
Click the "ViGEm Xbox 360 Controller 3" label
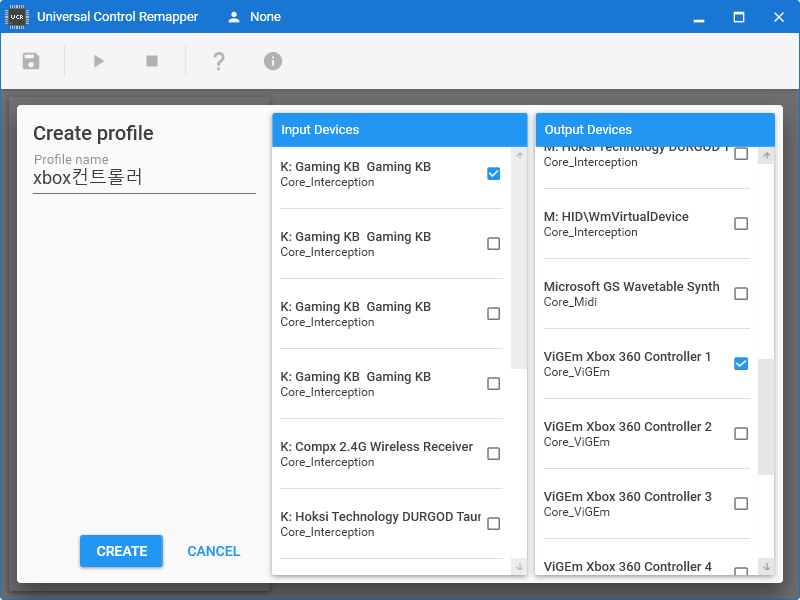(628, 496)
